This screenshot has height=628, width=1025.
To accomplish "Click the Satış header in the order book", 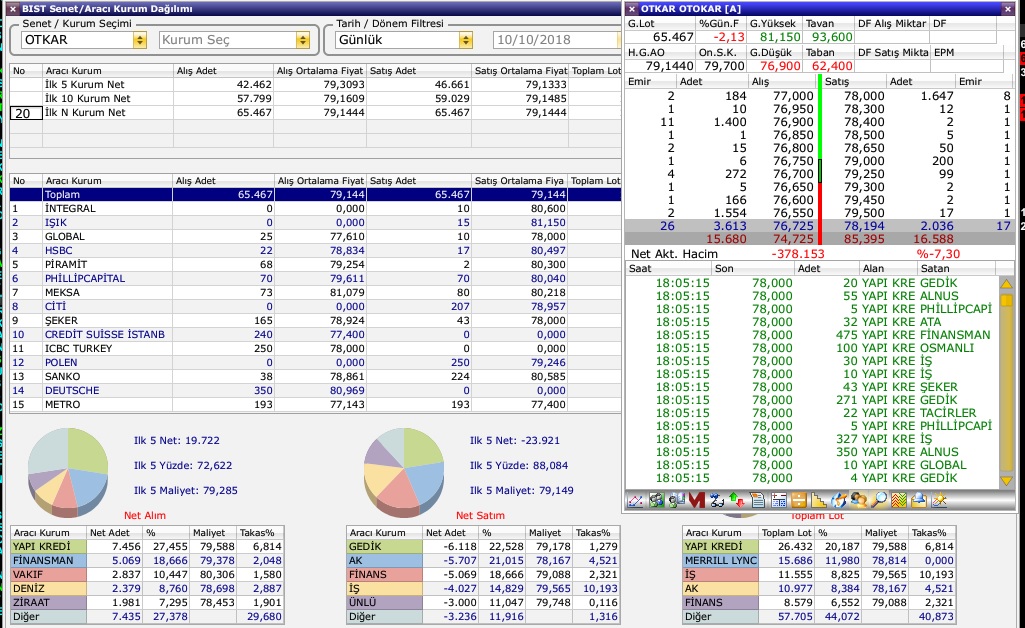I will pos(852,82).
